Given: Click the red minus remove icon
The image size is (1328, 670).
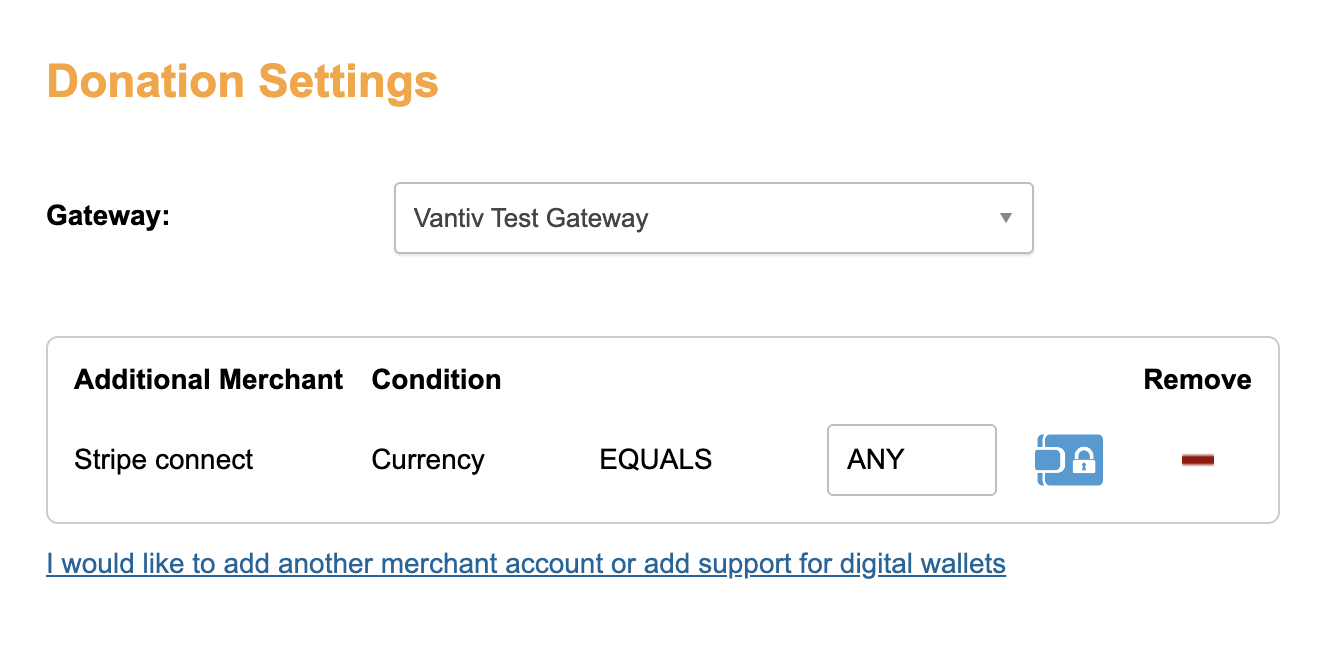Looking at the screenshot, I should [1197, 460].
